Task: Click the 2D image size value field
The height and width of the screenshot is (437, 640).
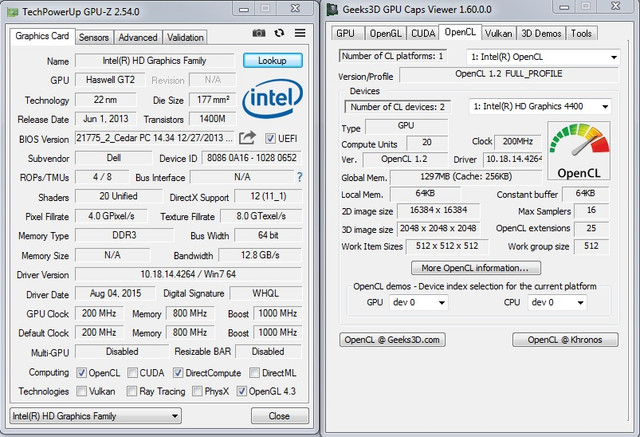Action: (x=438, y=211)
